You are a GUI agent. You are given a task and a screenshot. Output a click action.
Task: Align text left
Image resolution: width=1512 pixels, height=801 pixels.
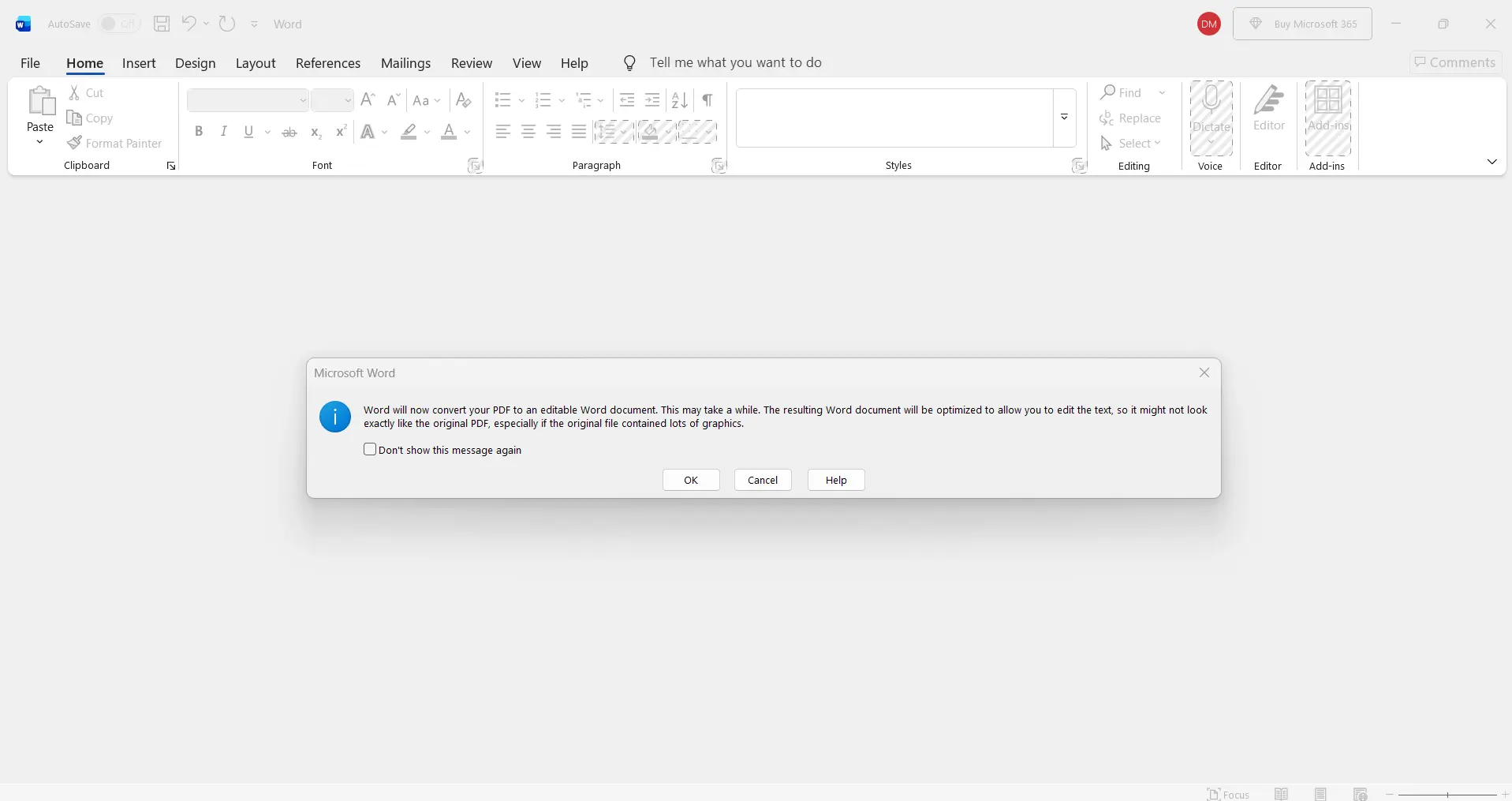[x=502, y=132]
